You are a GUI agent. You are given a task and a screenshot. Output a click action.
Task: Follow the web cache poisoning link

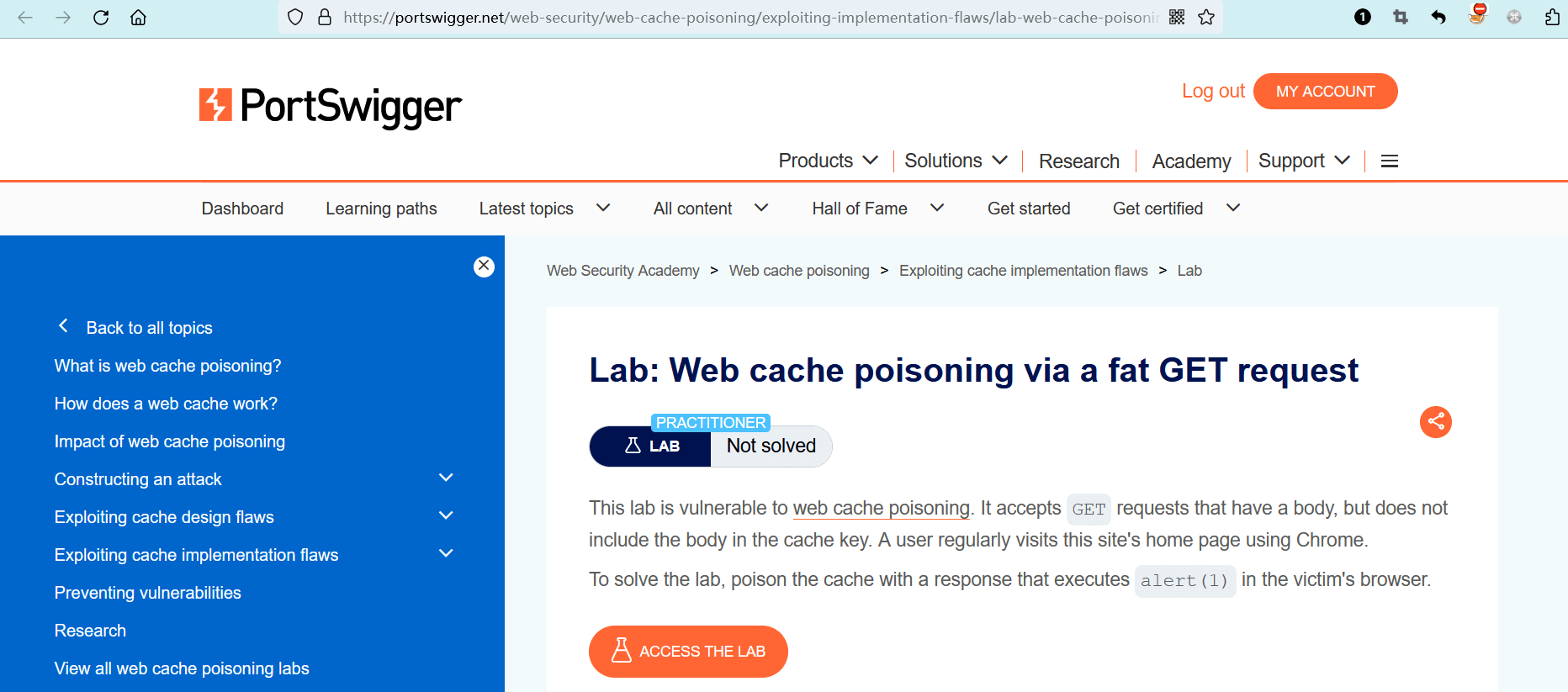(881, 508)
